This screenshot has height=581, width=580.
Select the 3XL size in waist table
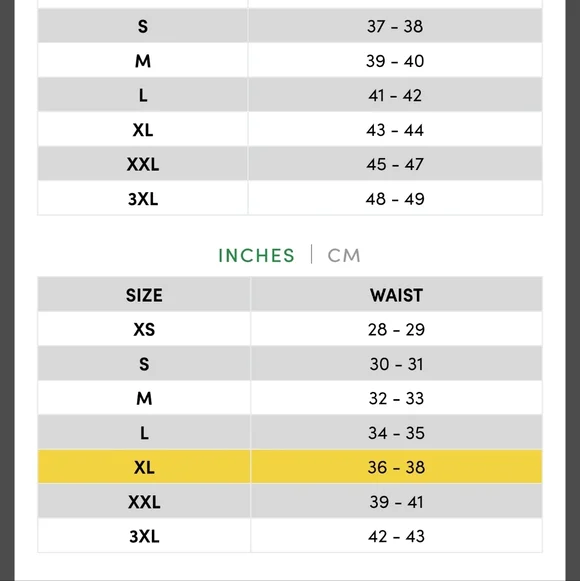pyautogui.click(x=144, y=536)
